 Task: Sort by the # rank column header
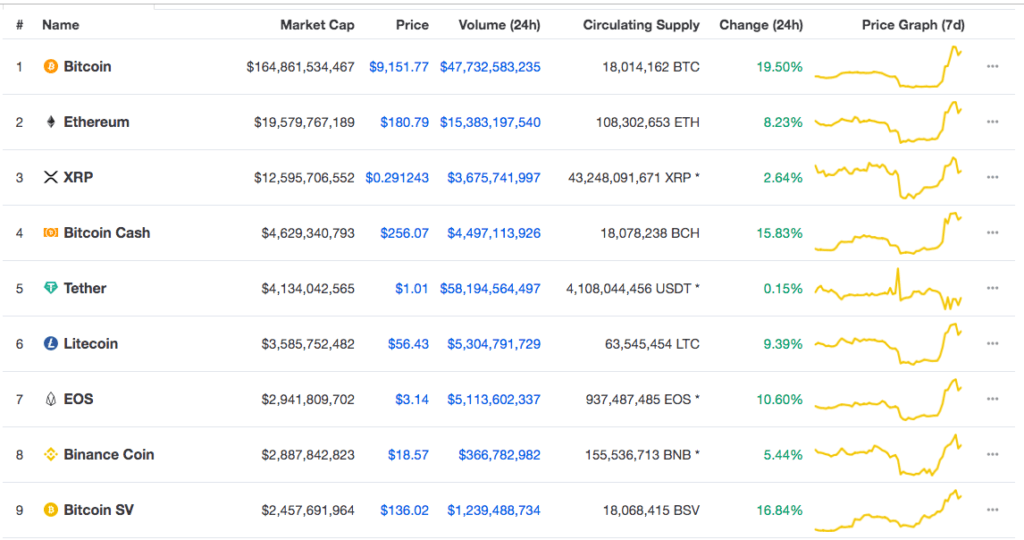(20, 25)
